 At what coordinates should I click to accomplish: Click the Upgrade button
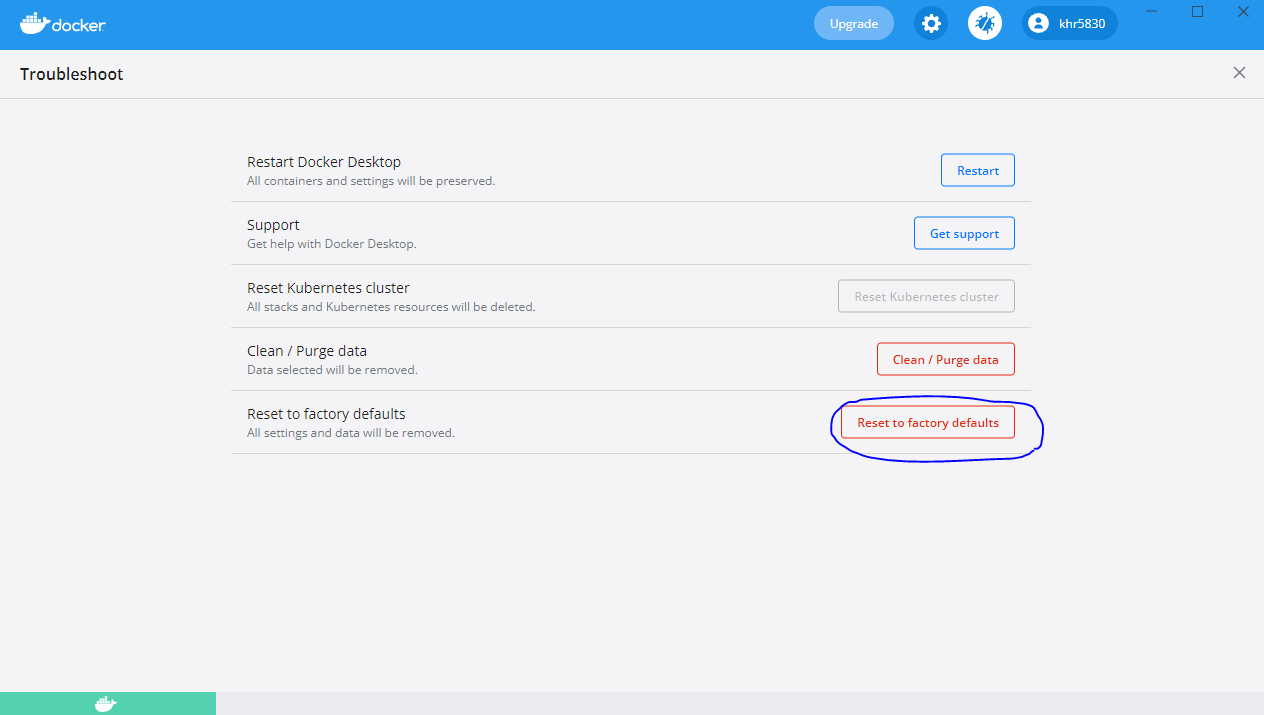tap(854, 23)
